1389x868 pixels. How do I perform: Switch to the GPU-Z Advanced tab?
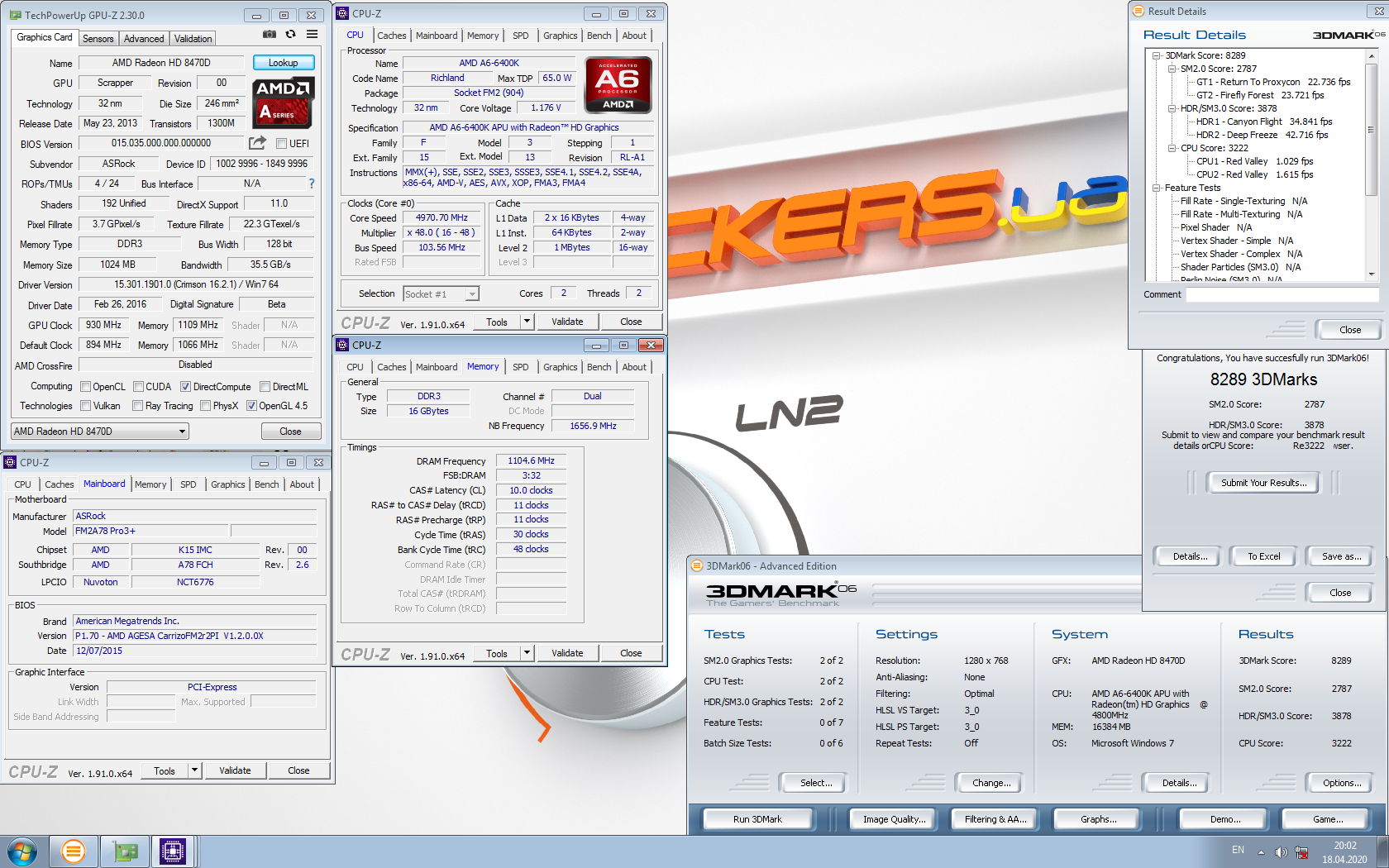144,39
